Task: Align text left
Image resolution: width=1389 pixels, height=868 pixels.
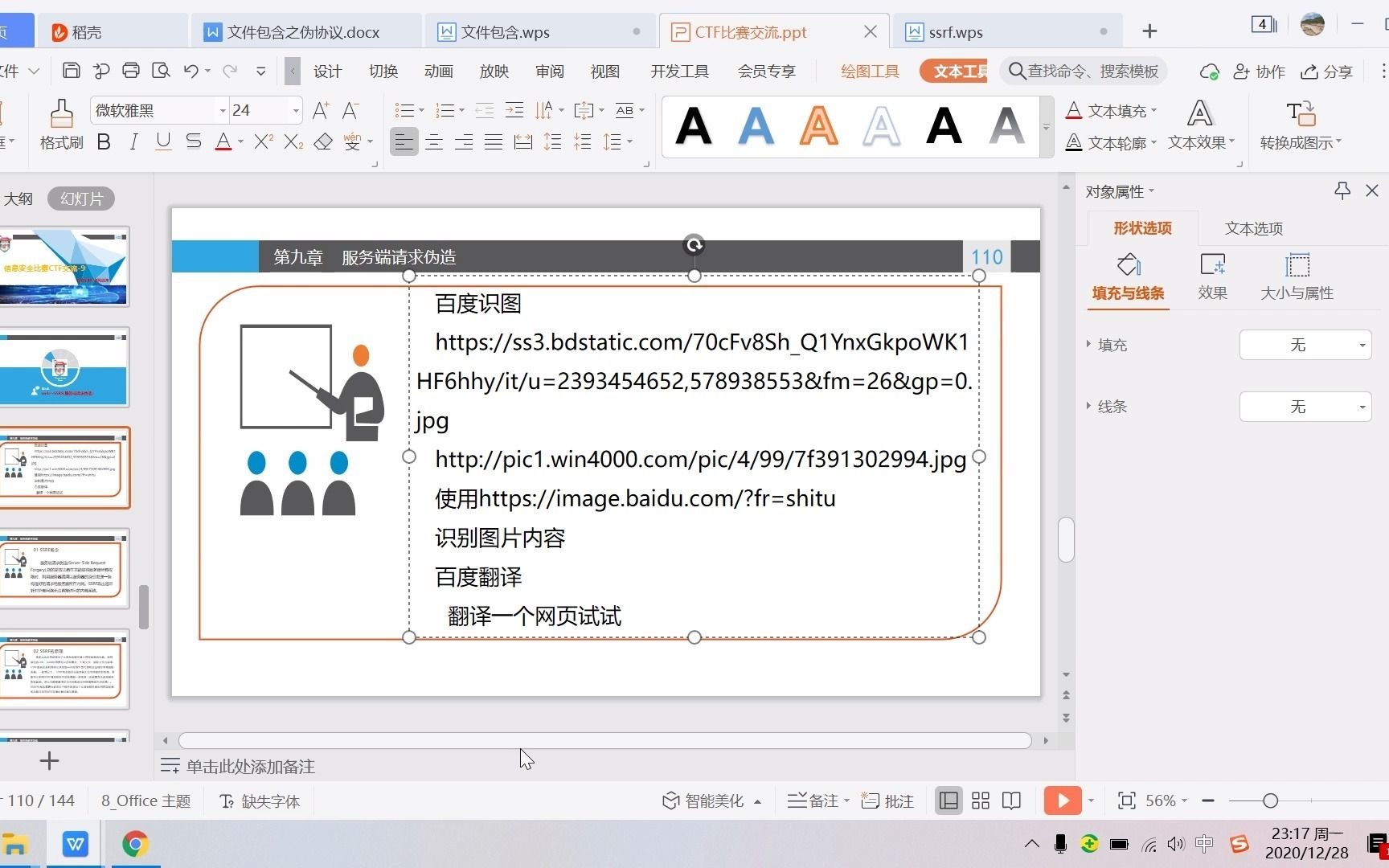Action: [x=404, y=142]
